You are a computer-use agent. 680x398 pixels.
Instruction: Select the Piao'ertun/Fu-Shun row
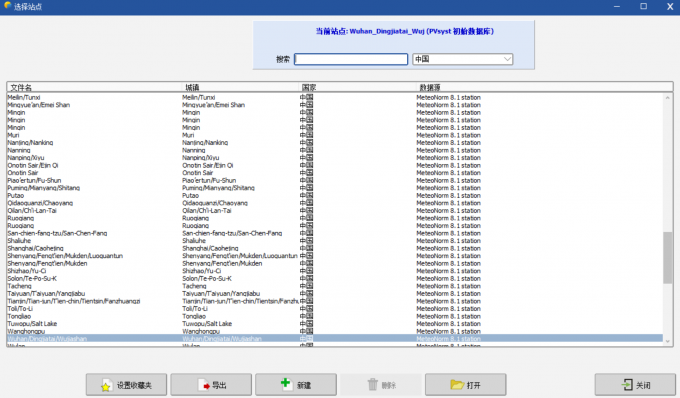[335, 180]
